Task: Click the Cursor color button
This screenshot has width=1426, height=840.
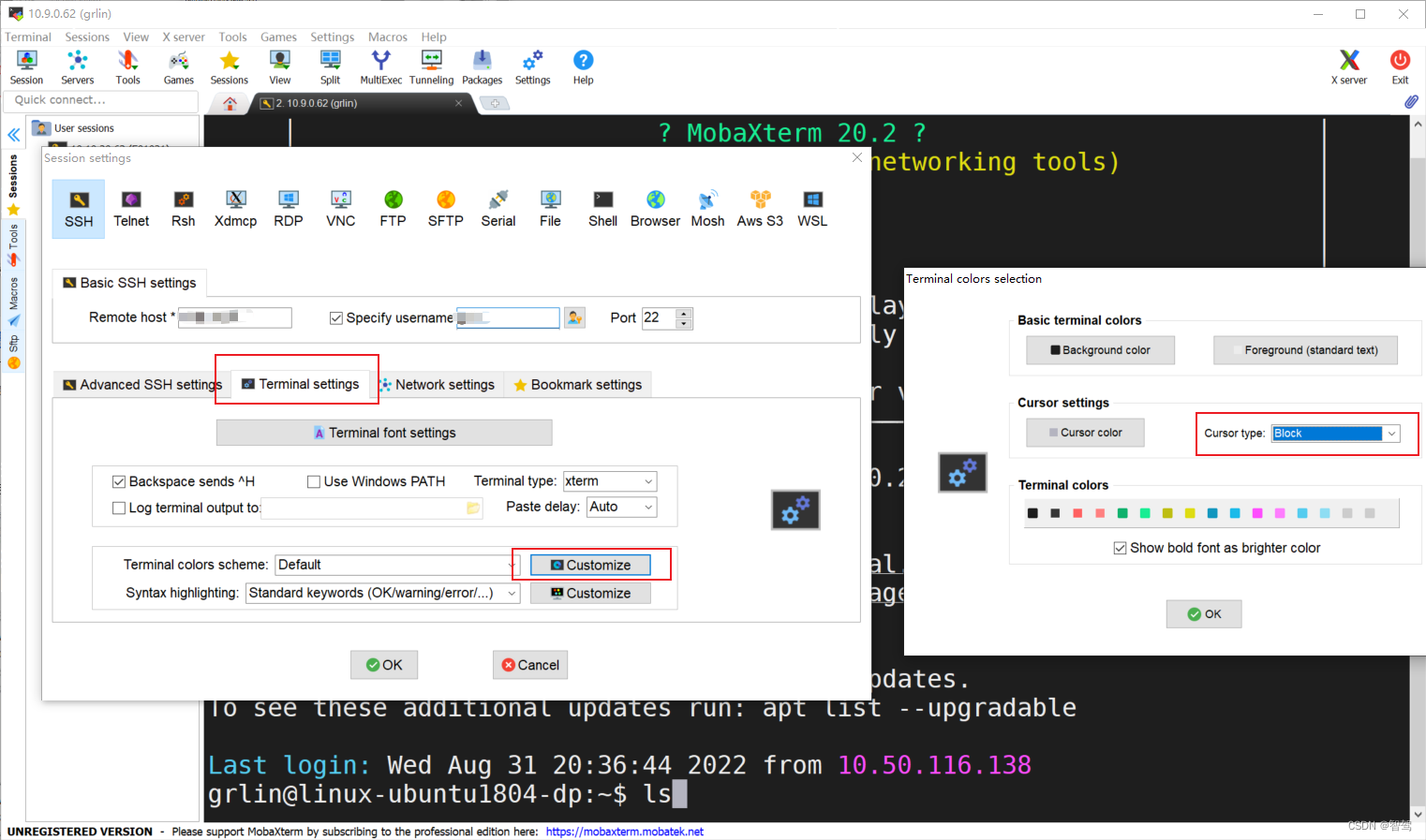Action: coord(1085,433)
